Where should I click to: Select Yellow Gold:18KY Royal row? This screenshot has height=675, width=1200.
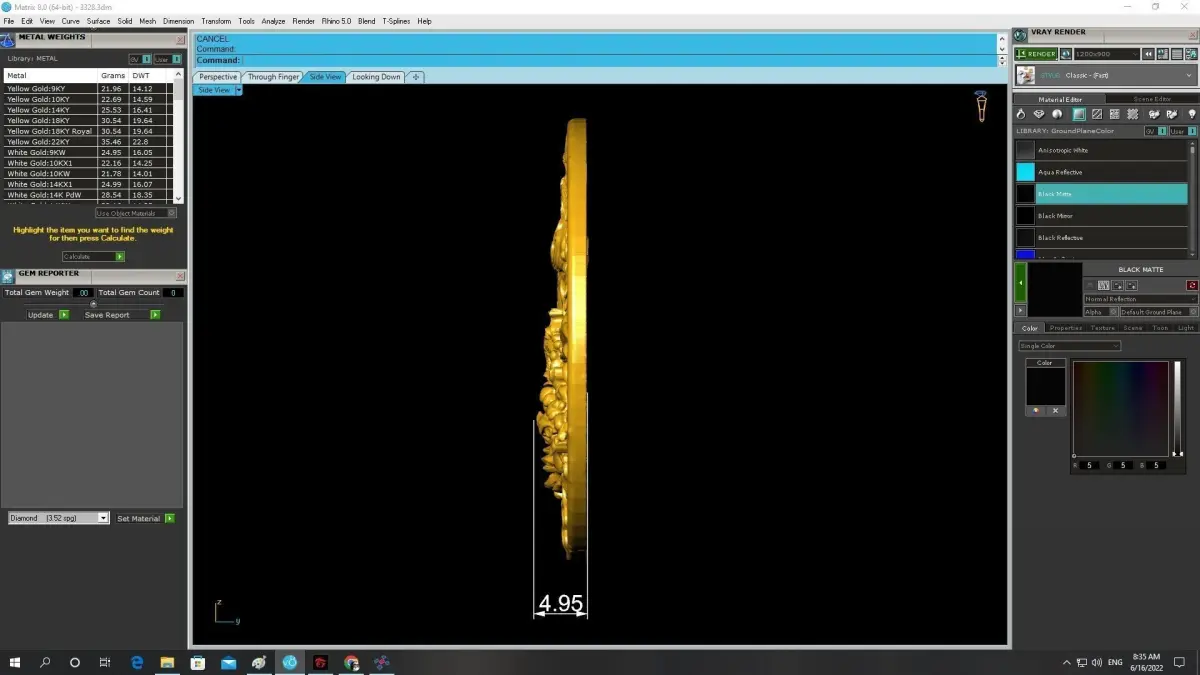pyautogui.click(x=88, y=131)
